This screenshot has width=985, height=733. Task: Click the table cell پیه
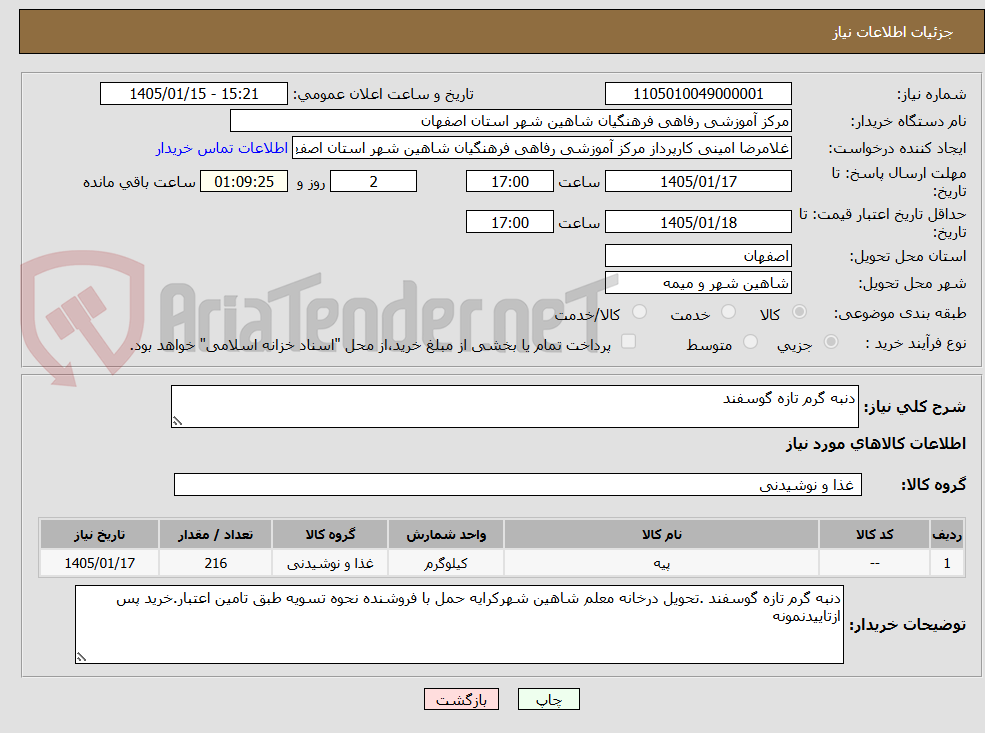(661, 563)
